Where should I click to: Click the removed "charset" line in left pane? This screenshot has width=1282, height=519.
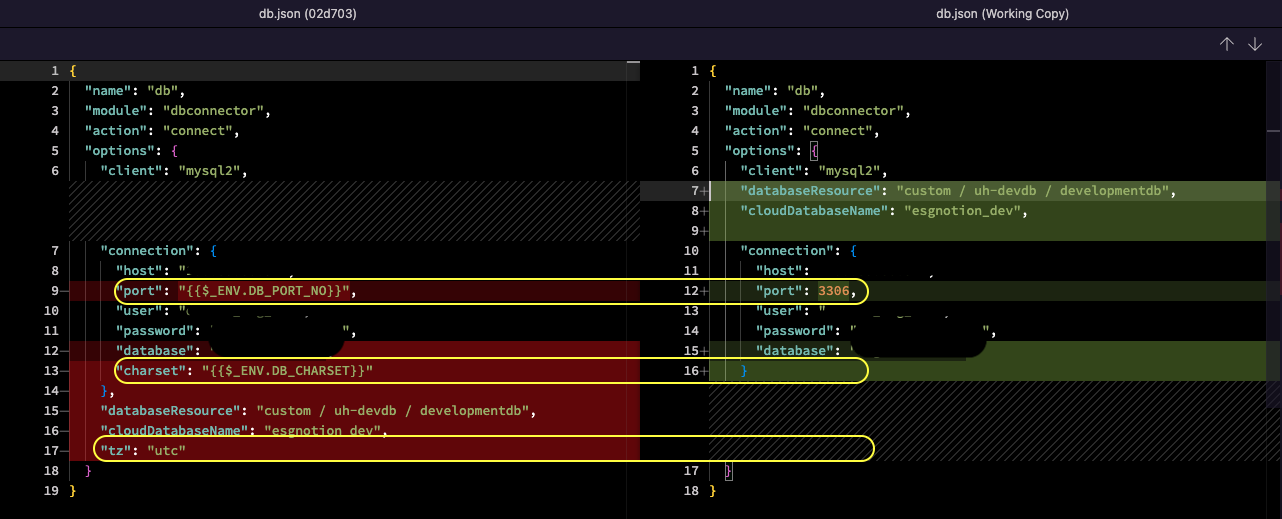coord(244,371)
